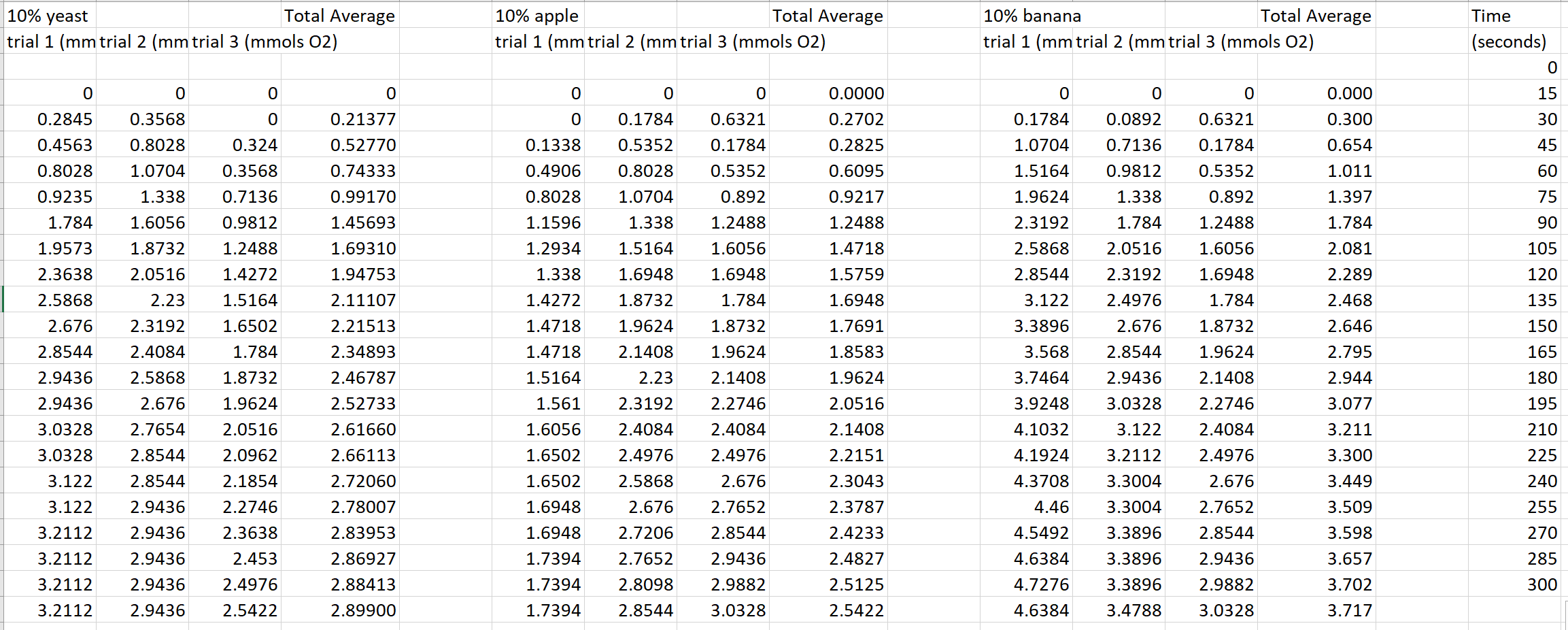Image resolution: width=1568 pixels, height=630 pixels.
Task: Click banana trial 2 value 3.4788
Action: [x=1119, y=610]
